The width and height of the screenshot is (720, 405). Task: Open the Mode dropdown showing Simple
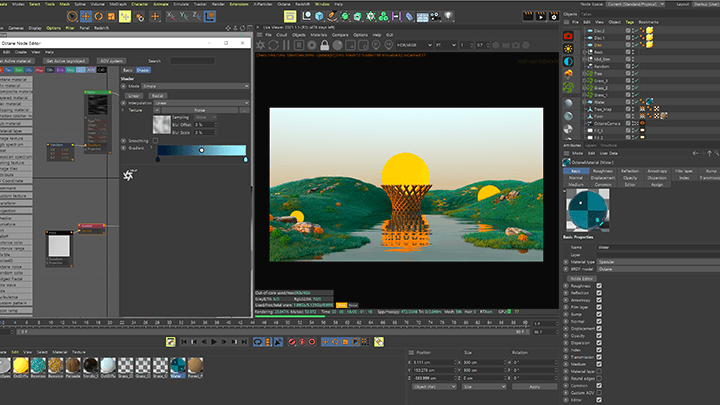click(195, 86)
